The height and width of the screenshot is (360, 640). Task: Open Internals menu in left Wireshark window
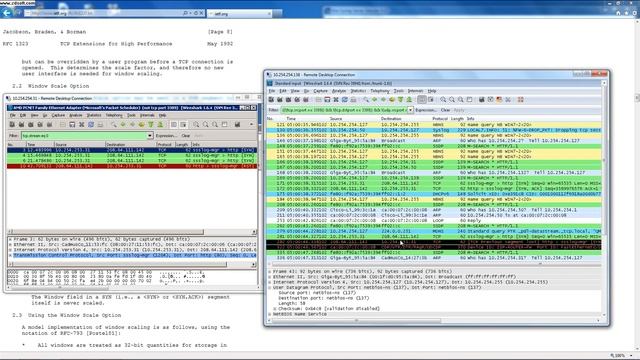147,116
